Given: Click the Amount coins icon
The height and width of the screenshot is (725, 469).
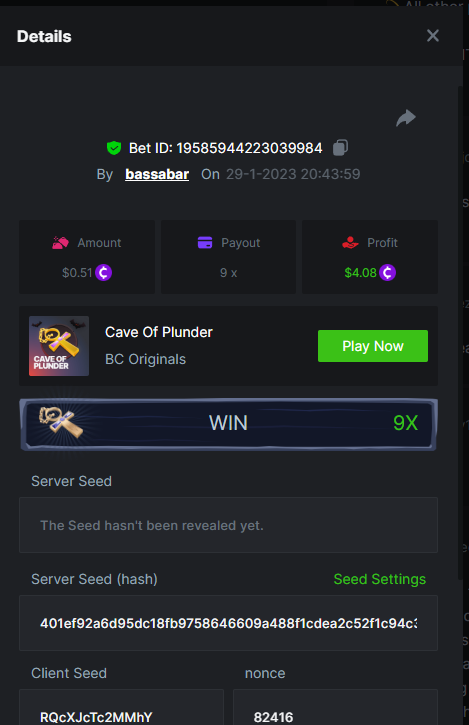Looking at the screenshot, I should click(61, 243).
